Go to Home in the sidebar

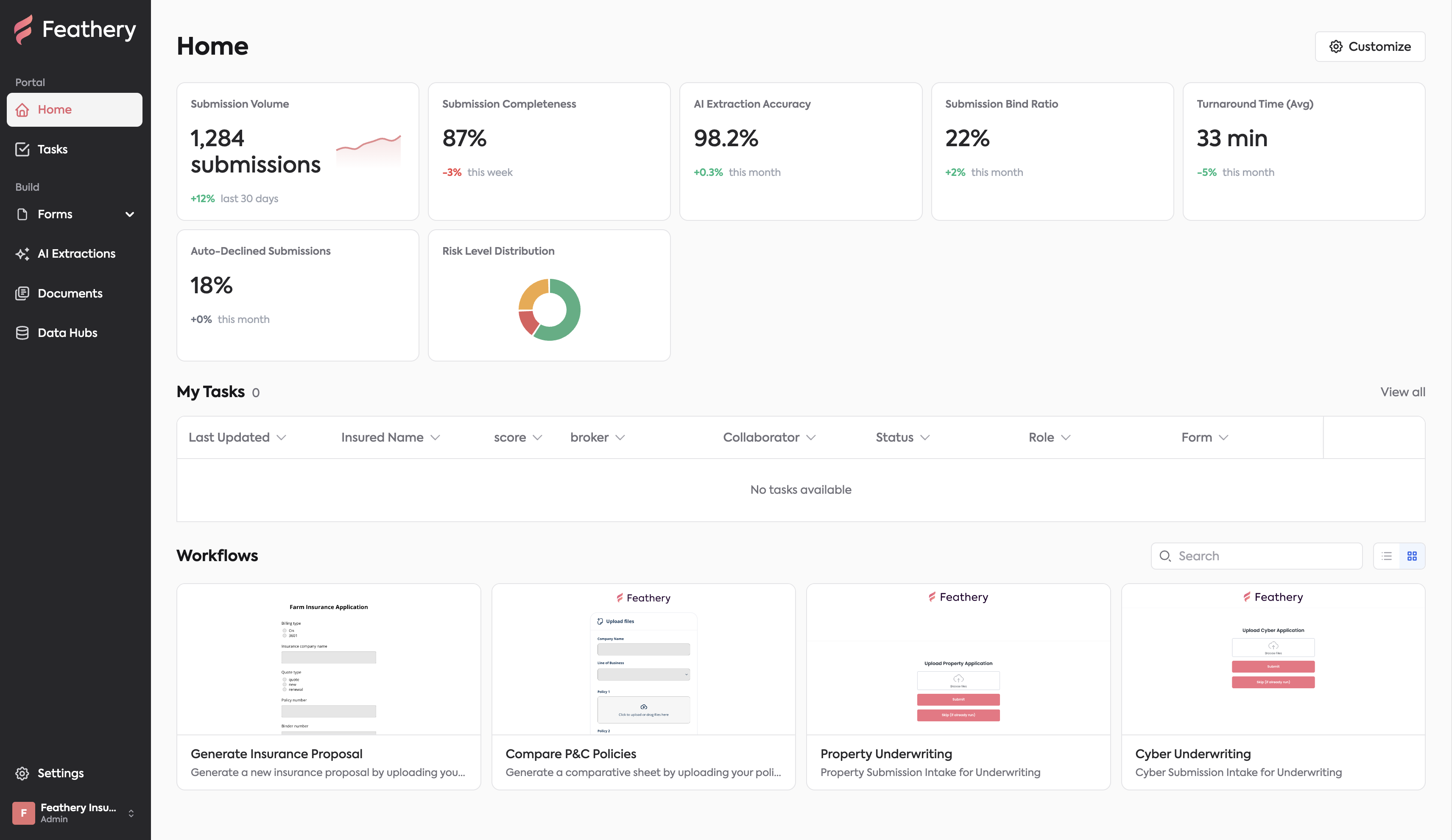coord(74,109)
